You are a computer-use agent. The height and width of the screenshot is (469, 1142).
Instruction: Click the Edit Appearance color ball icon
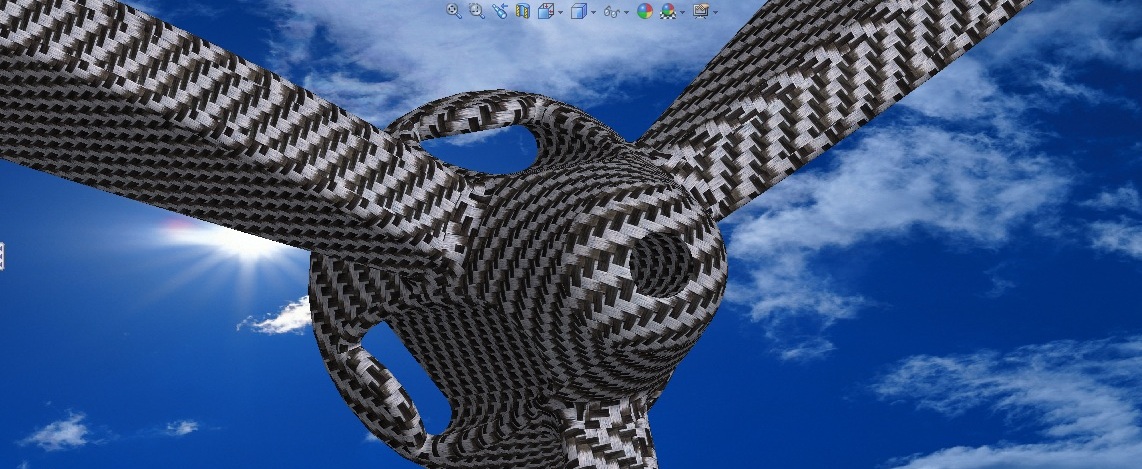(x=645, y=11)
